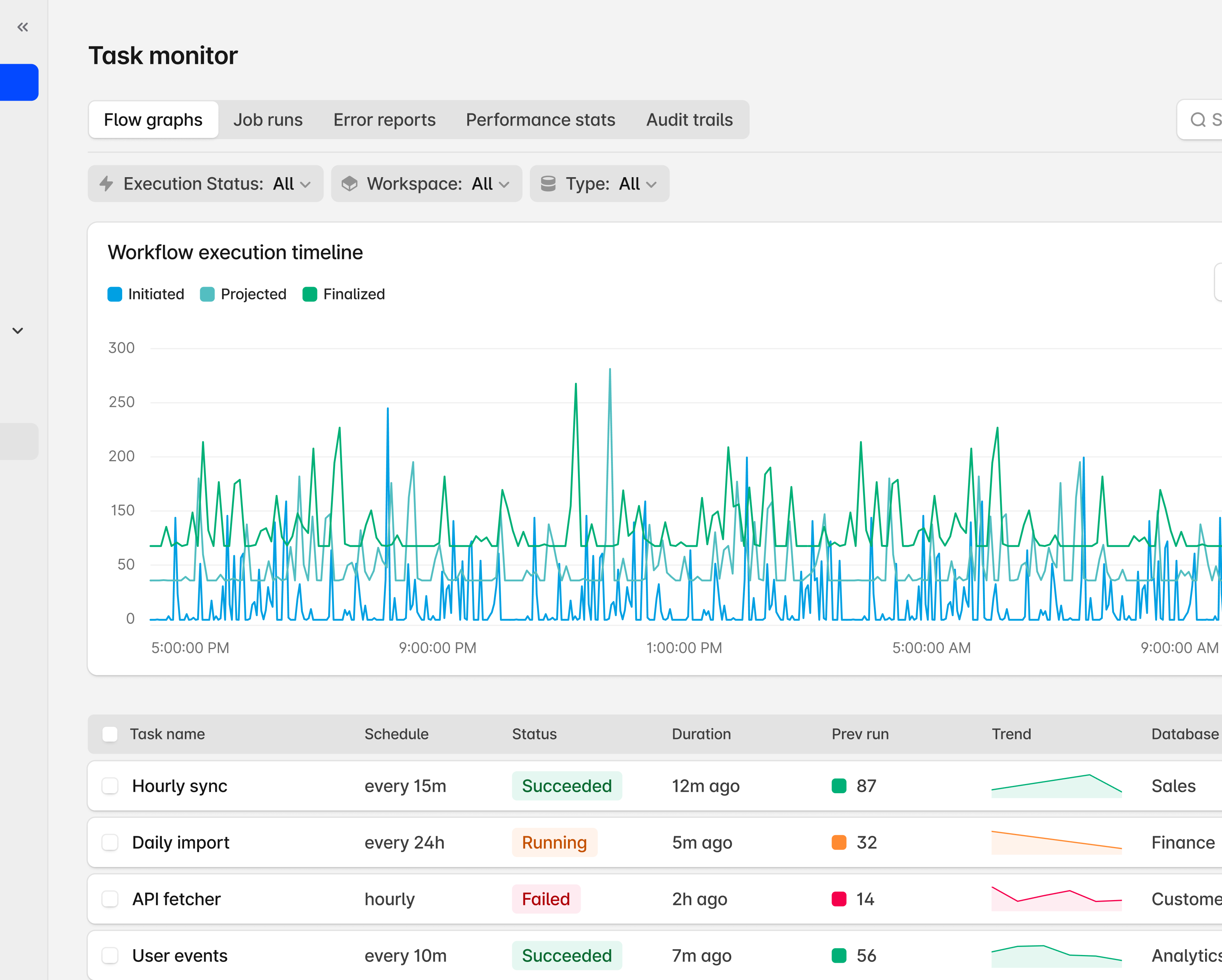Select the API fetcher row checkbox

pyautogui.click(x=110, y=900)
